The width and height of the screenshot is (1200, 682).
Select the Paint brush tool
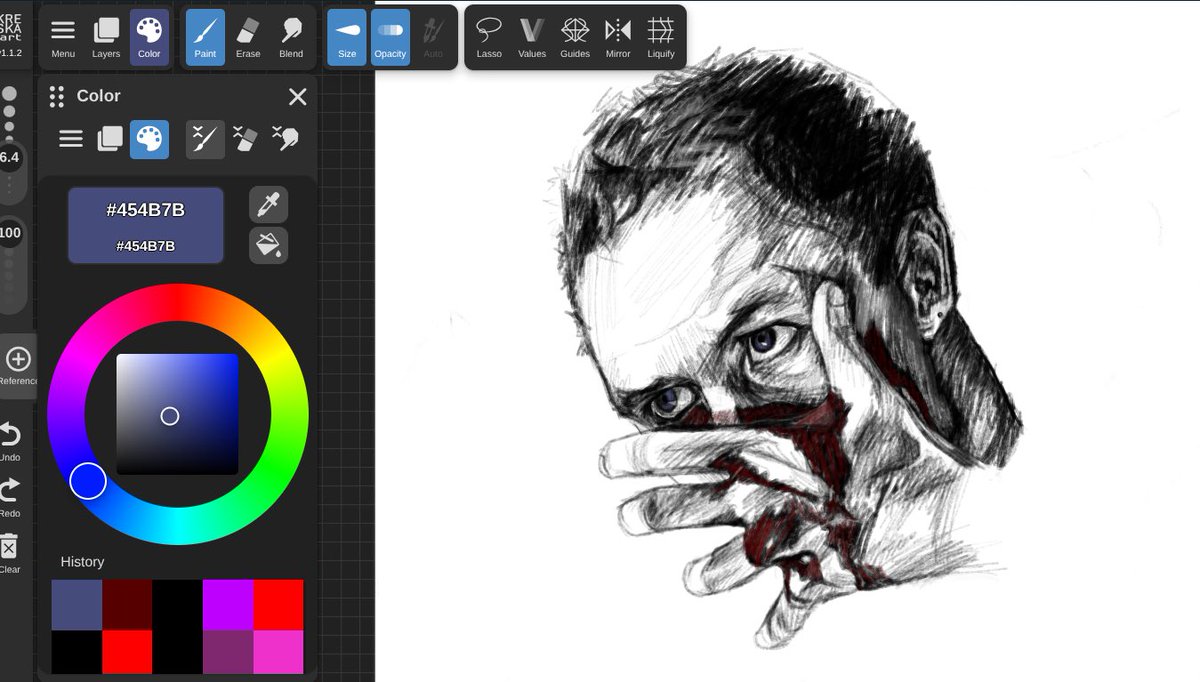[205, 37]
